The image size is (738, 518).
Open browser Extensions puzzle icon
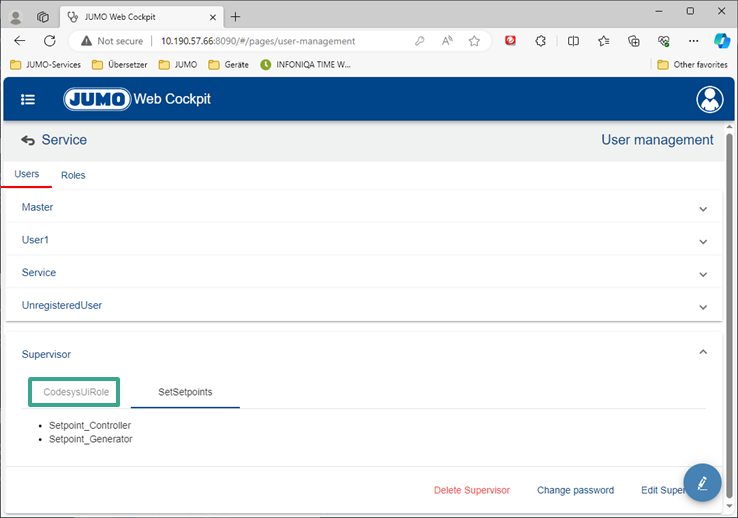click(541, 41)
